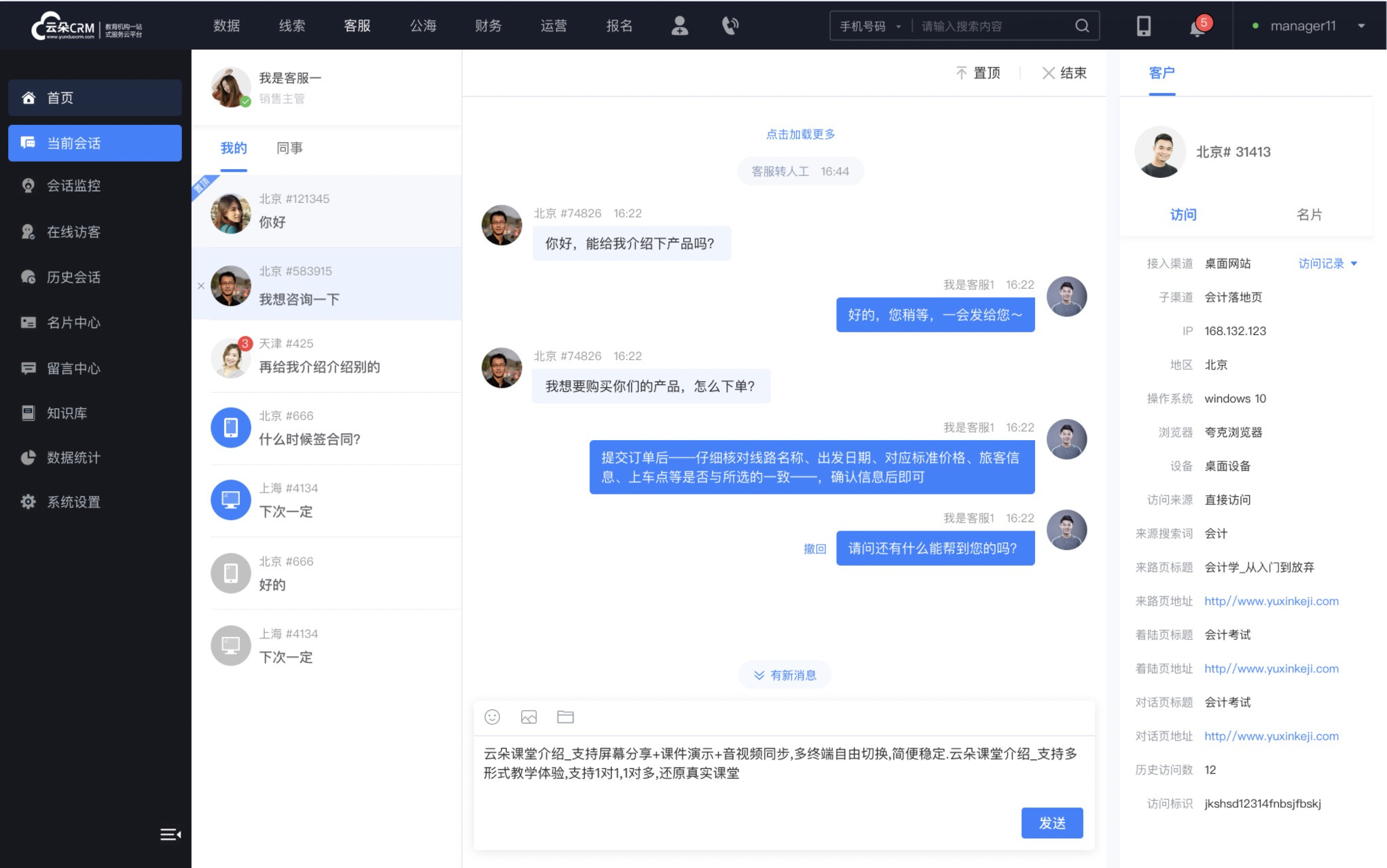Click the mobile preview icon in top bar
Image resolution: width=1387 pixels, height=868 pixels.
pyautogui.click(x=1143, y=25)
